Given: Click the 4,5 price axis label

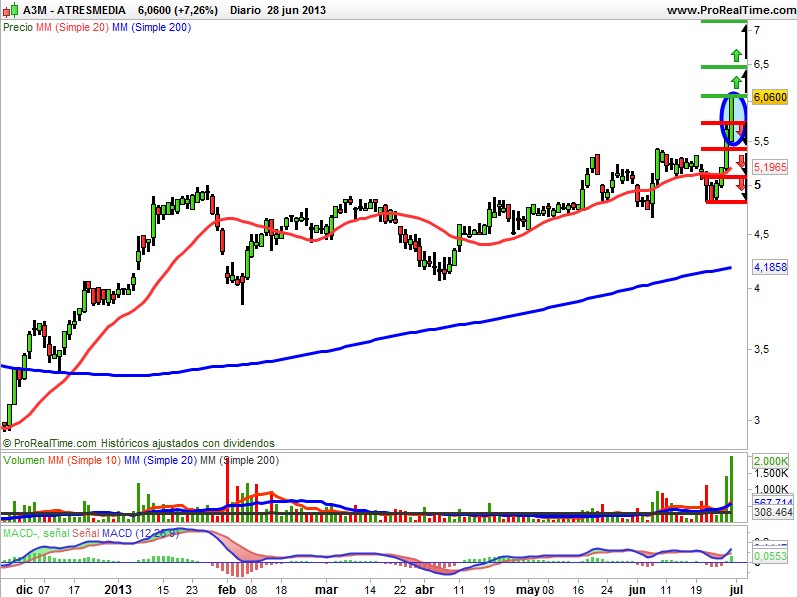Looking at the screenshot, I should (x=761, y=235).
